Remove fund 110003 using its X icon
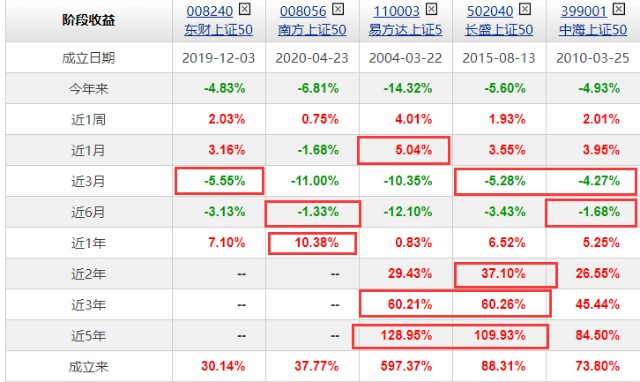 click(431, 9)
